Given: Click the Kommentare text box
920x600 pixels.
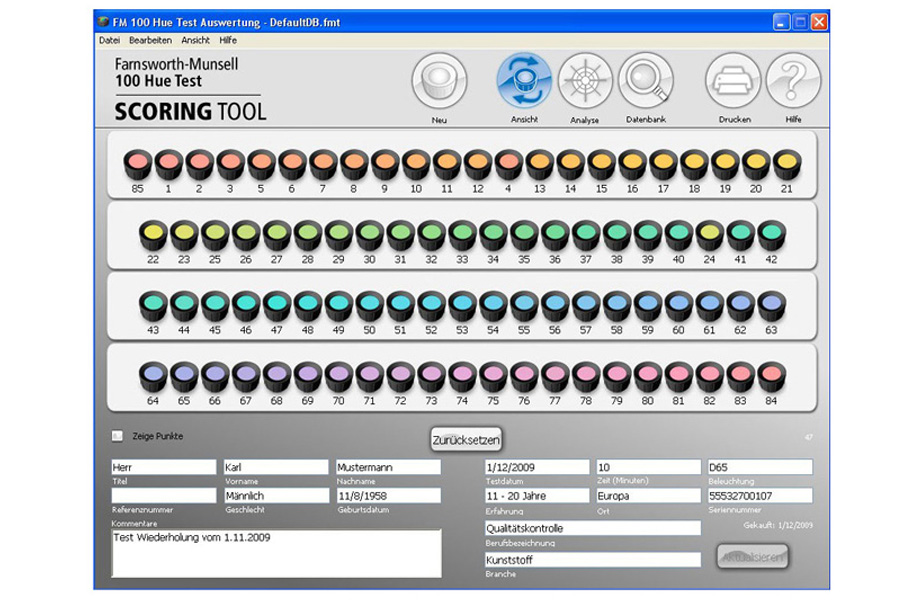Looking at the screenshot, I should click(276, 553).
